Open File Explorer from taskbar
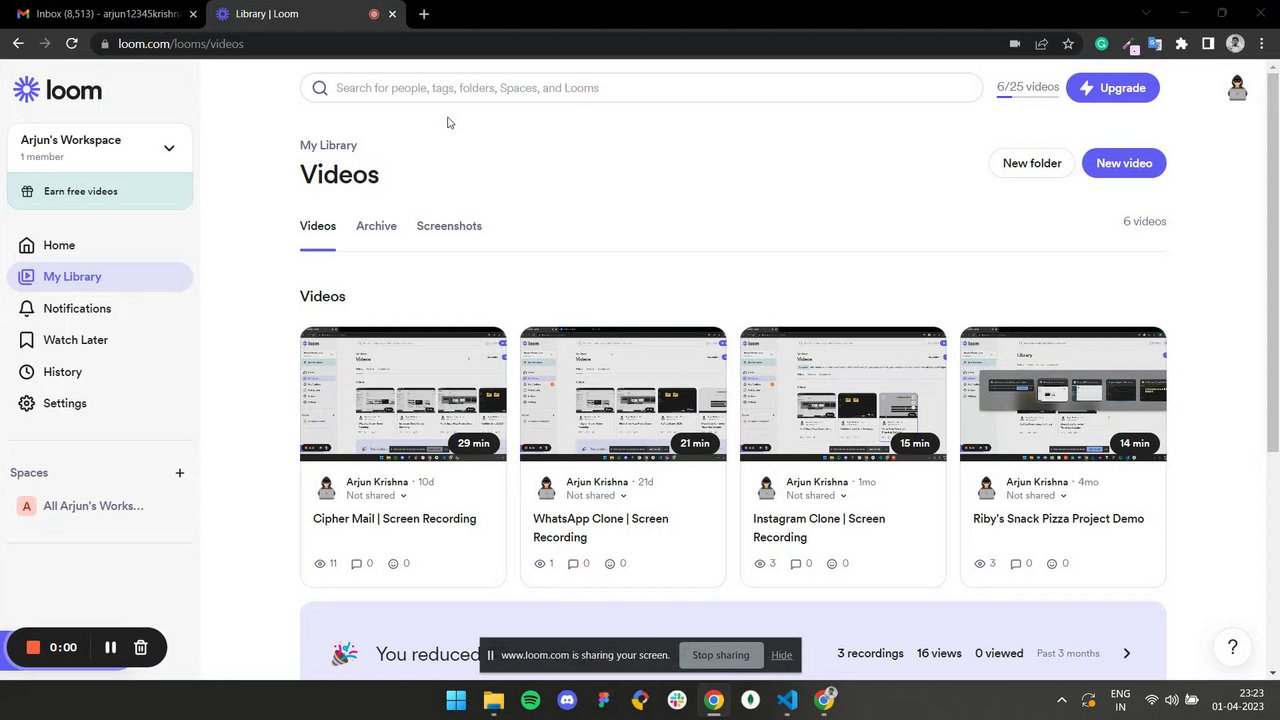The width and height of the screenshot is (1280, 720). tap(493, 700)
